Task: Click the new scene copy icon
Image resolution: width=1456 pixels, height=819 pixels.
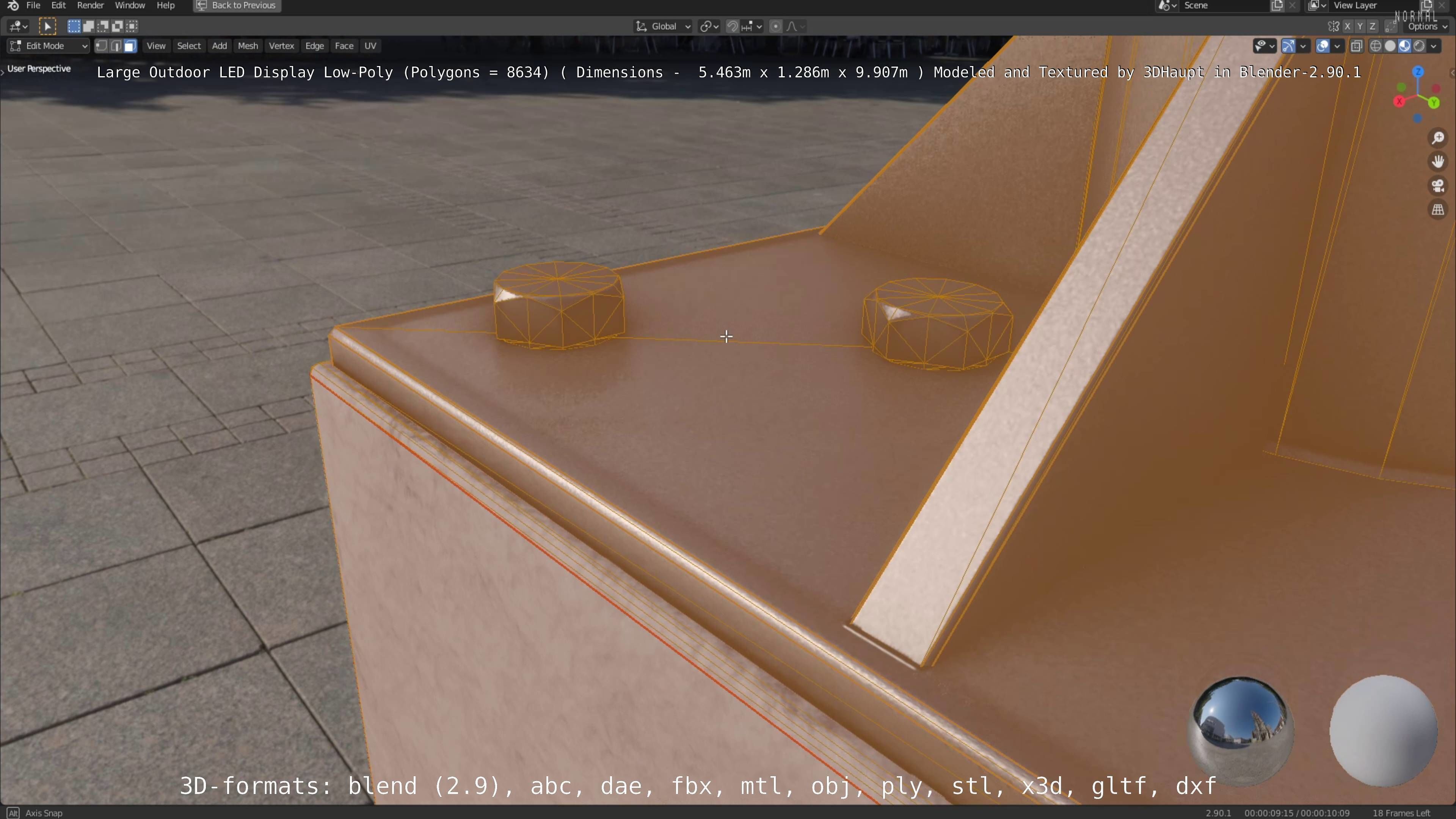Action: [1277, 6]
